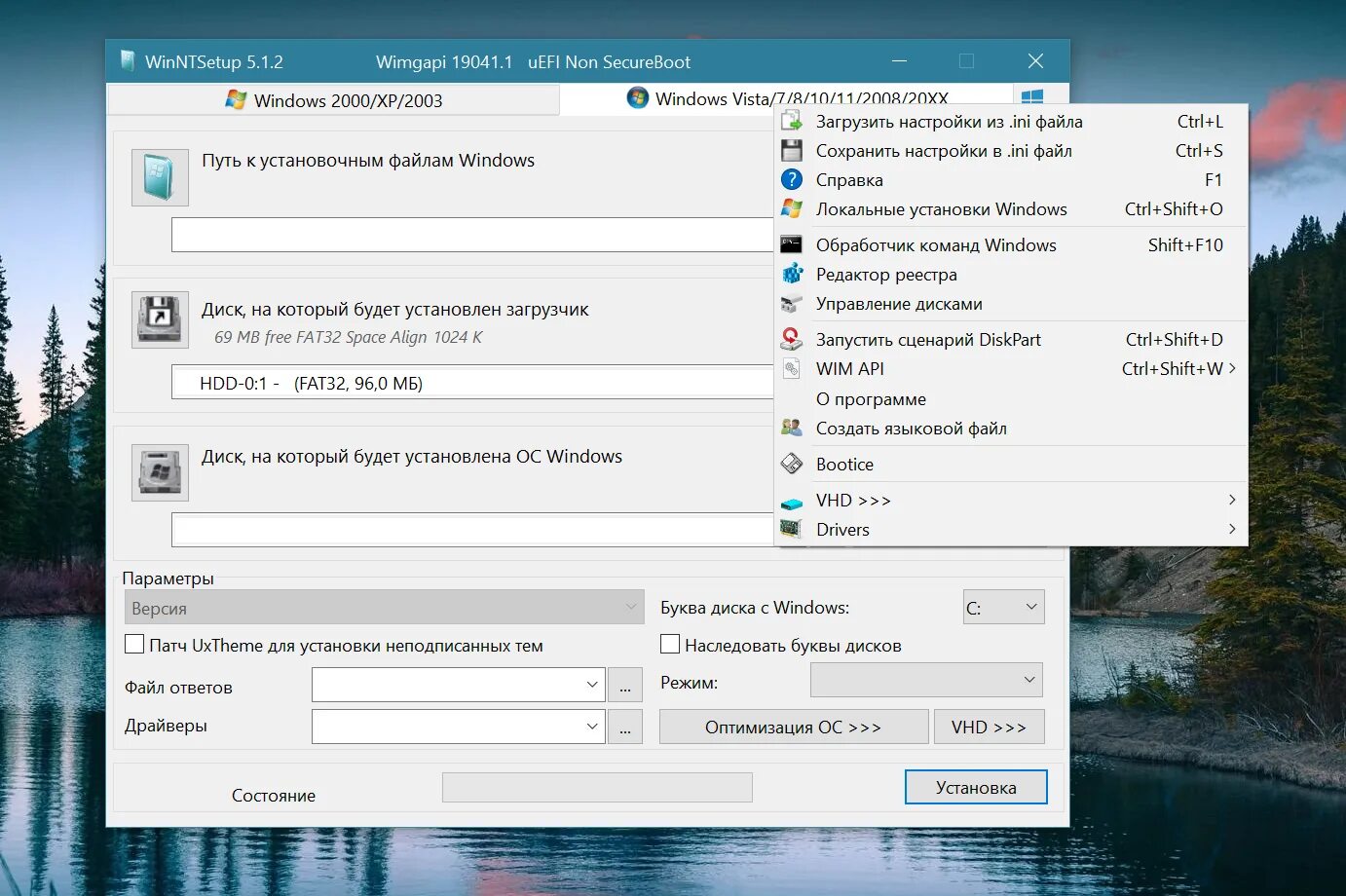1346x896 pixels.
Task: Choose Загрузить настройки из .ini файла
Action: [x=1011, y=122]
